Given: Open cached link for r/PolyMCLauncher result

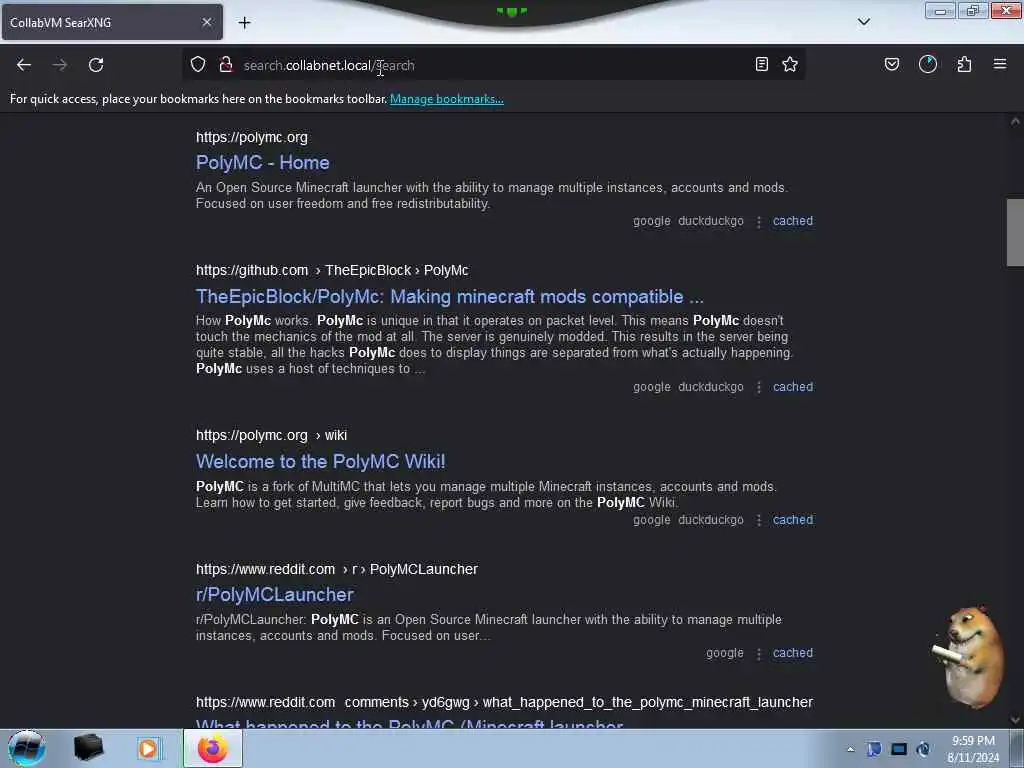Looking at the screenshot, I should pyautogui.click(x=793, y=653).
